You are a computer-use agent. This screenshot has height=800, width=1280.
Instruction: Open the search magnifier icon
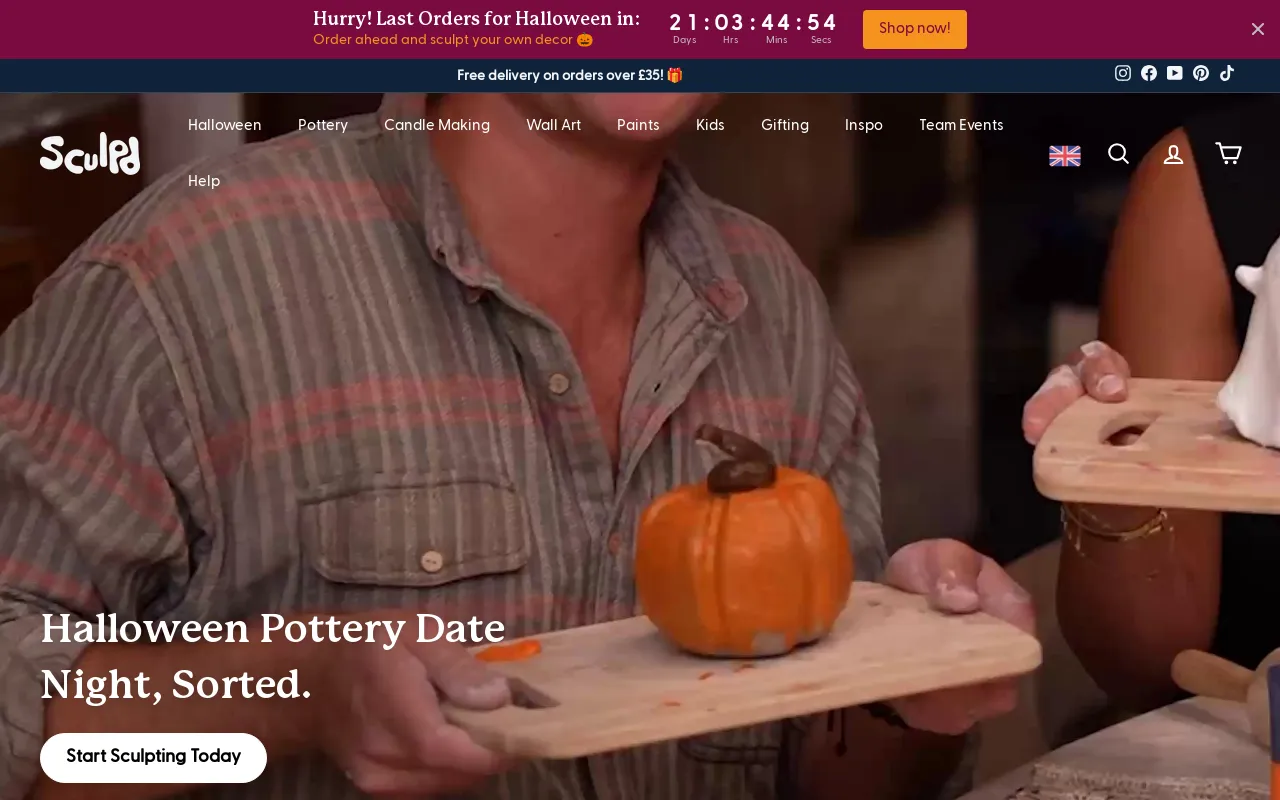click(x=1119, y=154)
